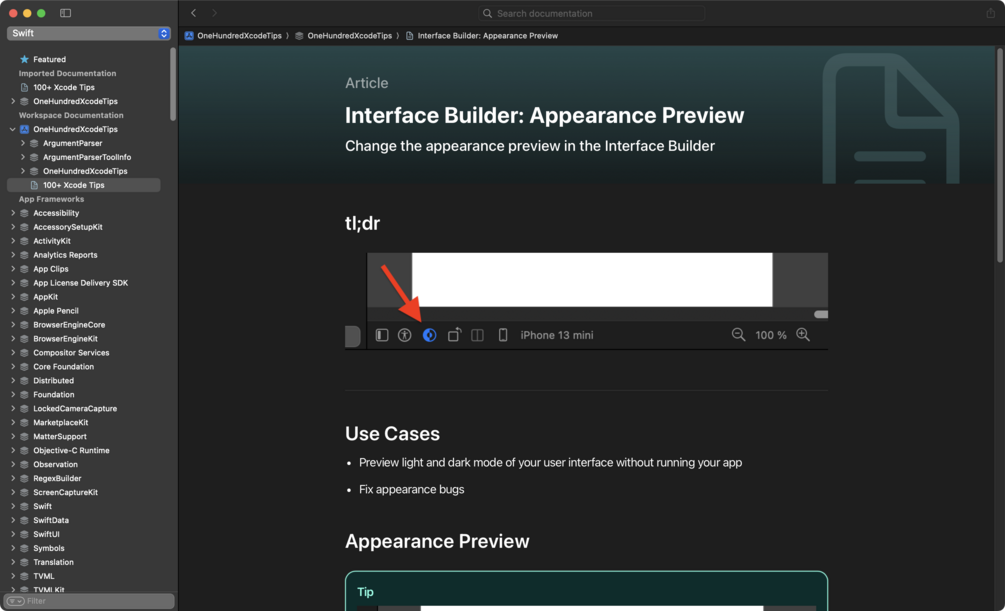This screenshot has width=1005, height=611.
Task: Click the MatterSupport stack icon
Action: 24,437
